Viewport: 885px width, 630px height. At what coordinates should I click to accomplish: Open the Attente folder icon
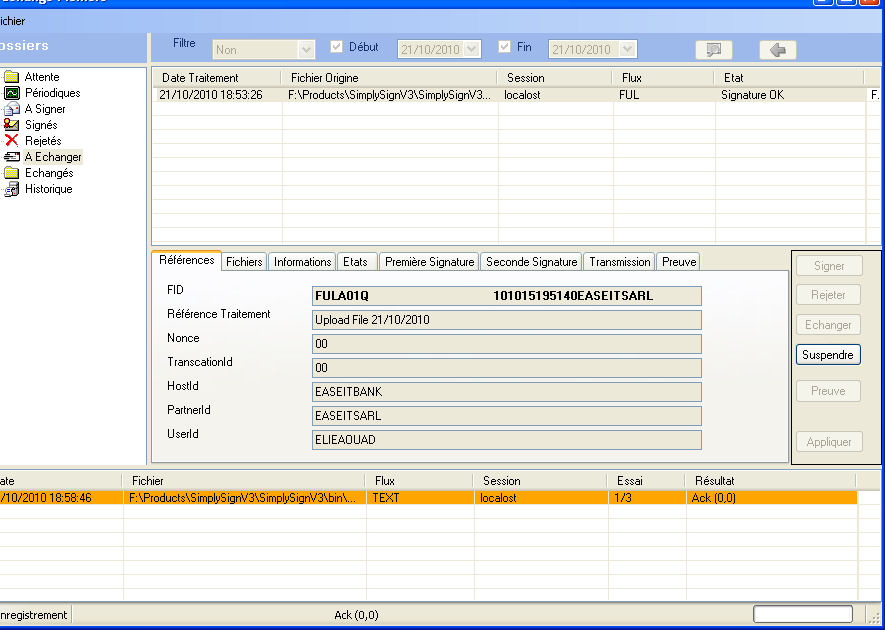[11, 77]
